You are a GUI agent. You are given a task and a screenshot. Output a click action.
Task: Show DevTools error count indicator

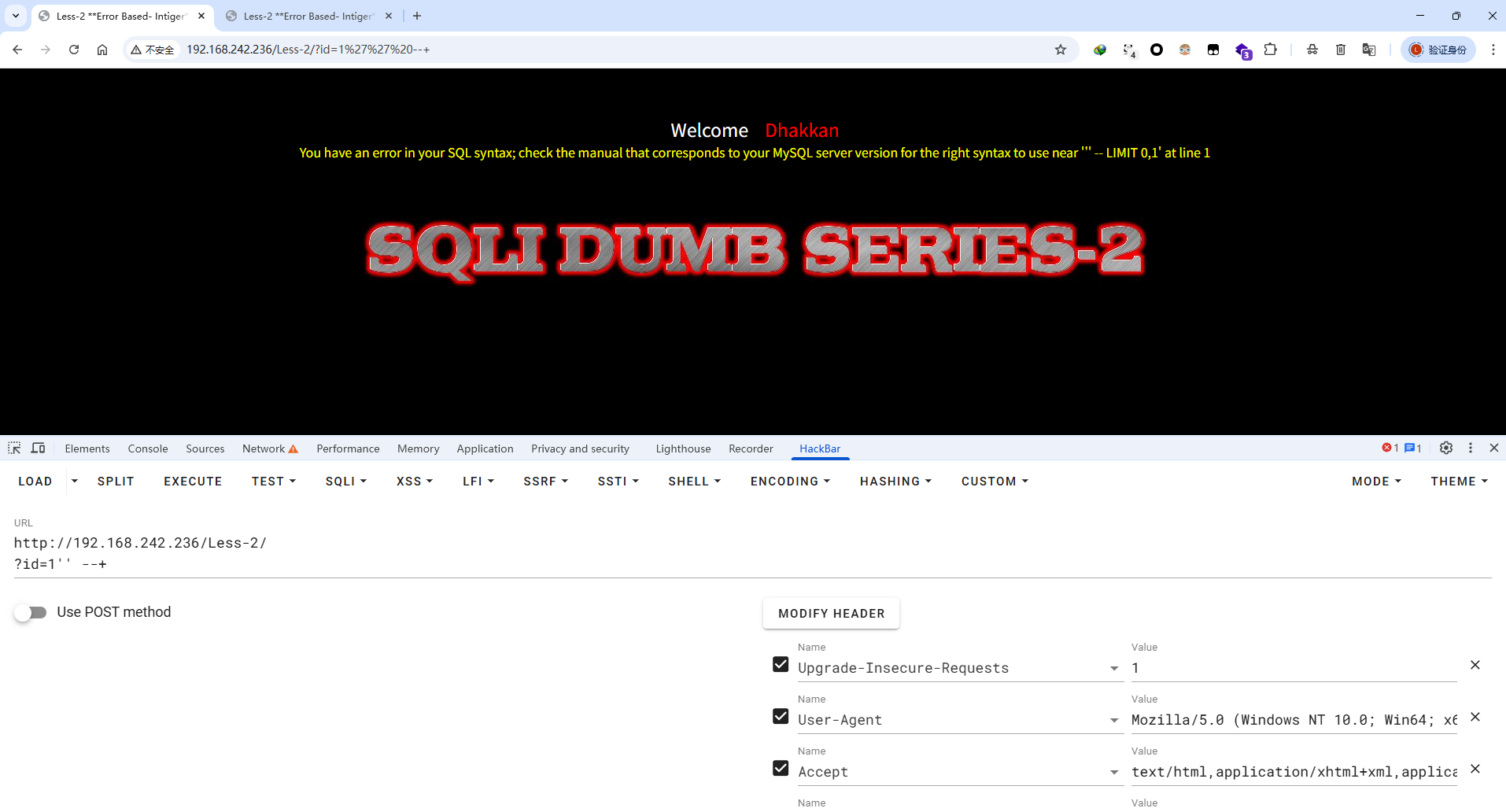pos(1390,448)
